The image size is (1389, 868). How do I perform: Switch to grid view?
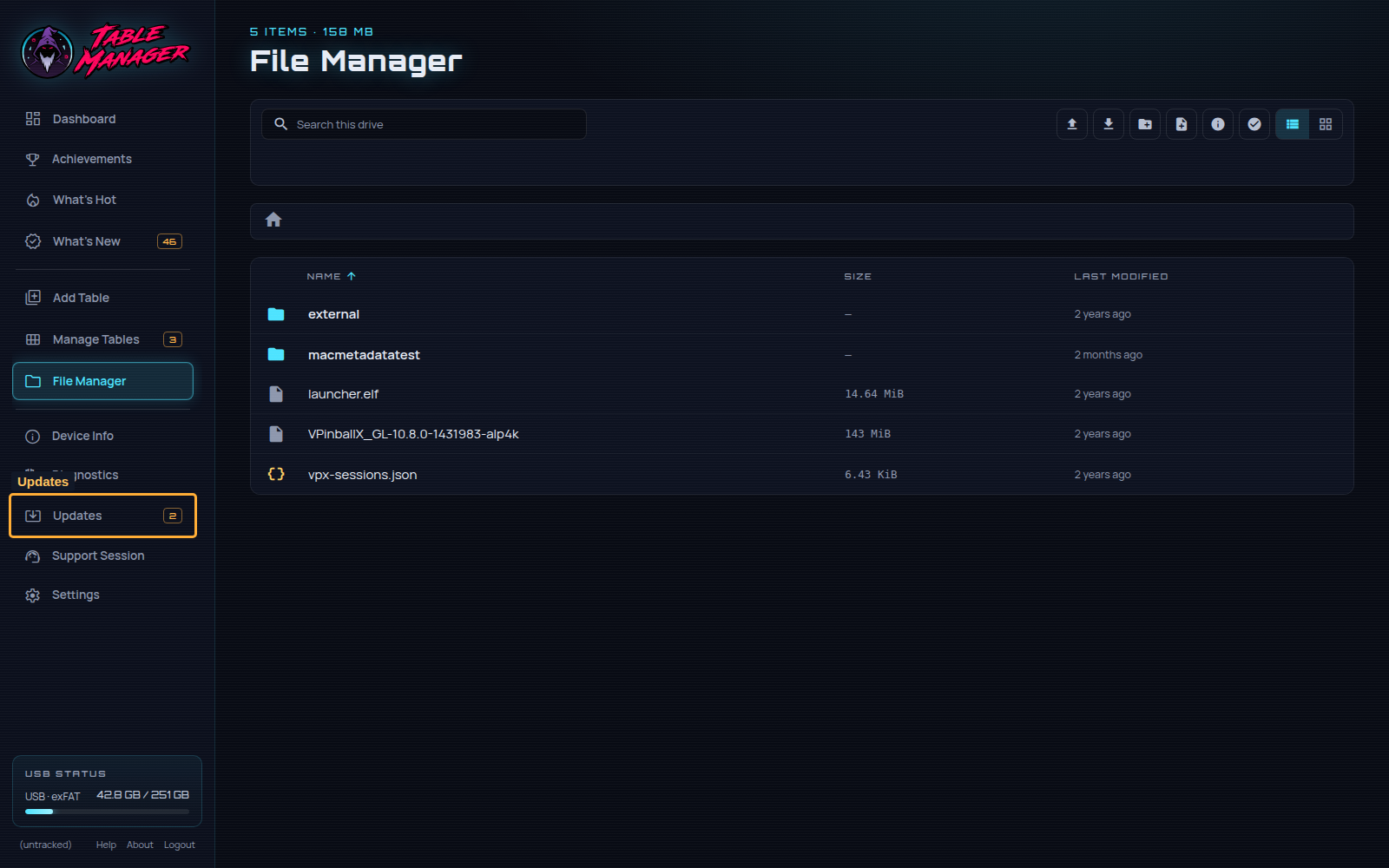click(1326, 124)
